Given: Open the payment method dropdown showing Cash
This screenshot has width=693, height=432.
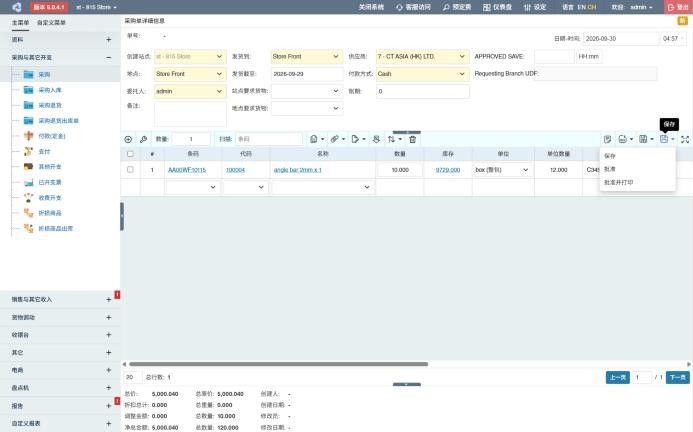Looking at the screenshot, I should [423, 74].
